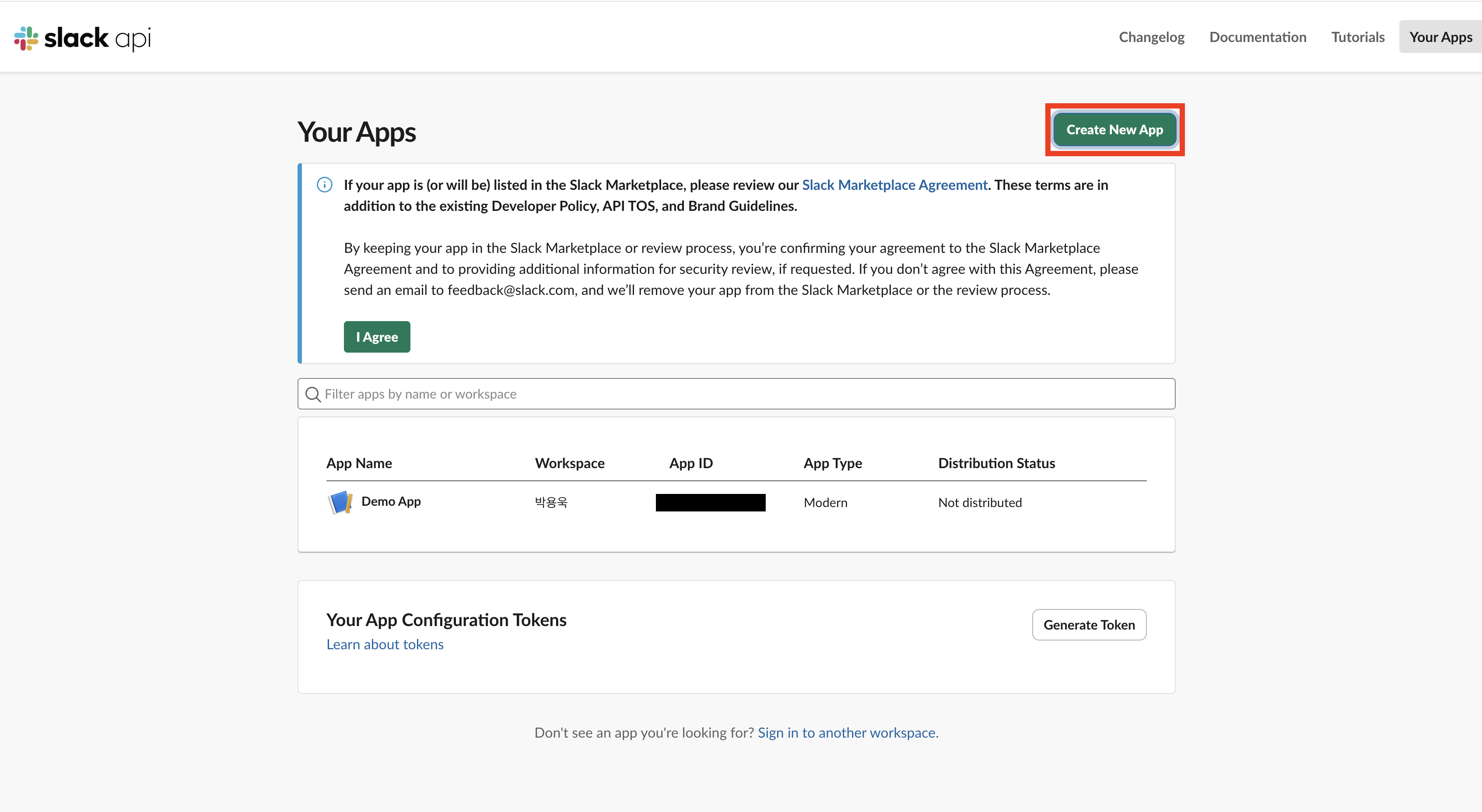Click the App ID column header

(x=691, y=463)
